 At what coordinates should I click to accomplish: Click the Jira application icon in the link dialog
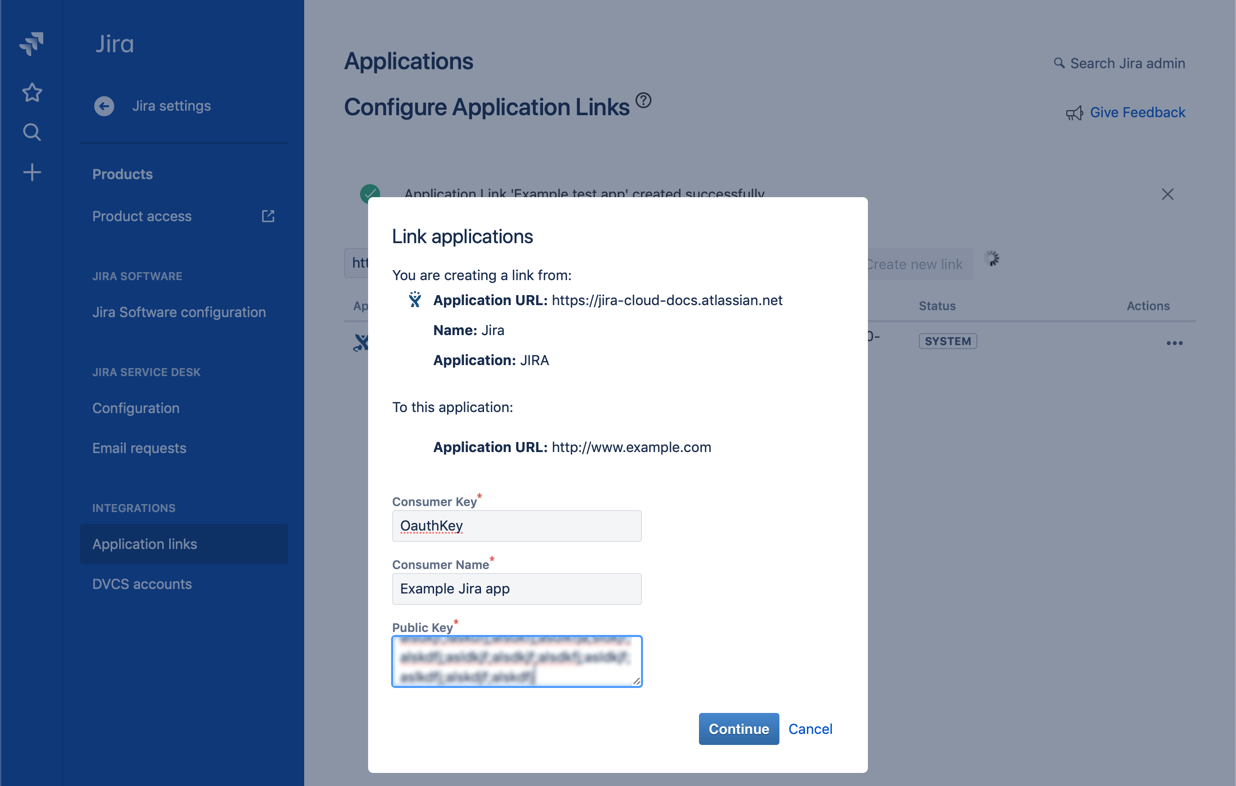(x=413, y=298)
